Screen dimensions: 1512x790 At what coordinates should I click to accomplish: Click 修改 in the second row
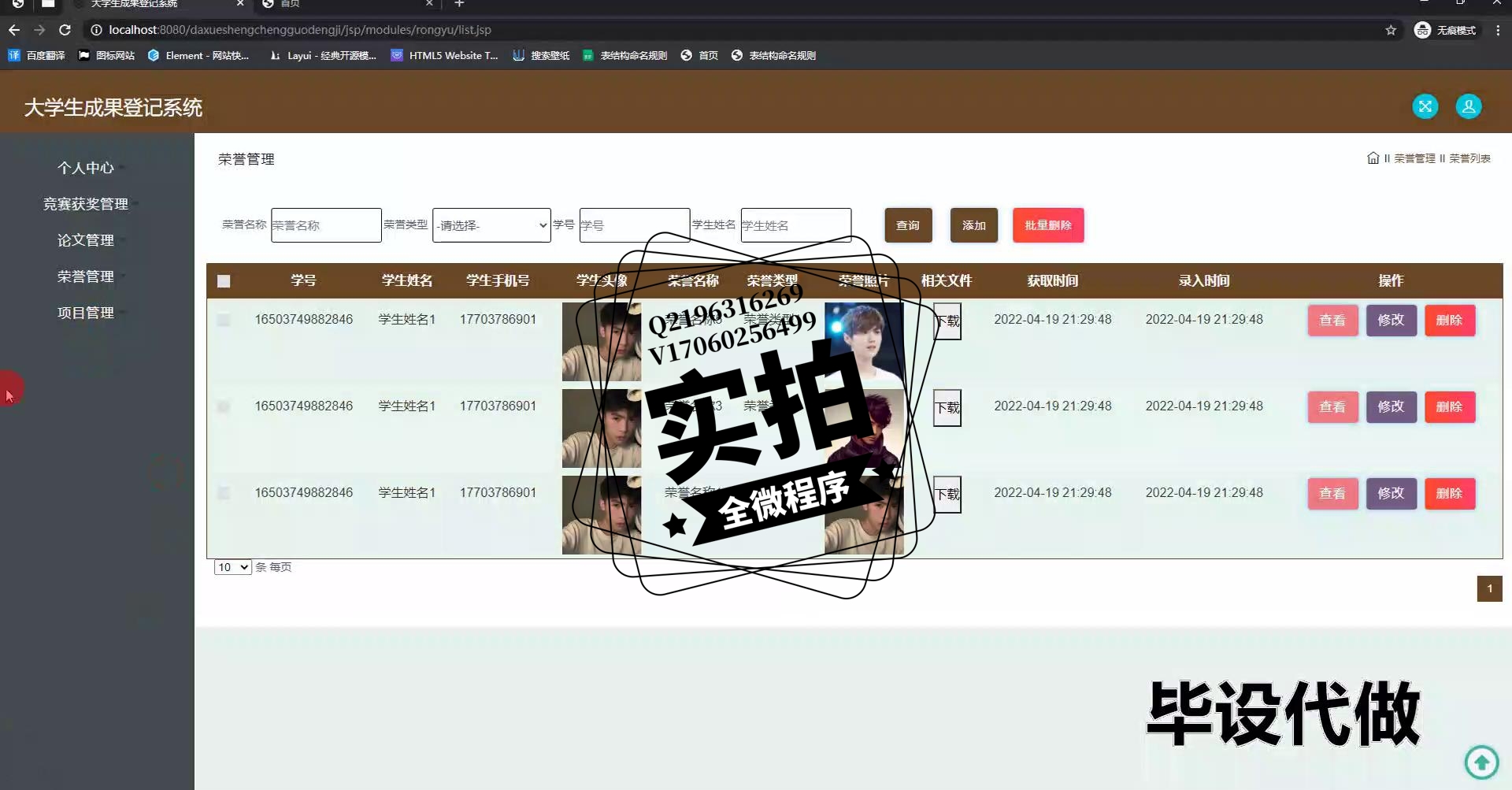[x=1391, y=407]
